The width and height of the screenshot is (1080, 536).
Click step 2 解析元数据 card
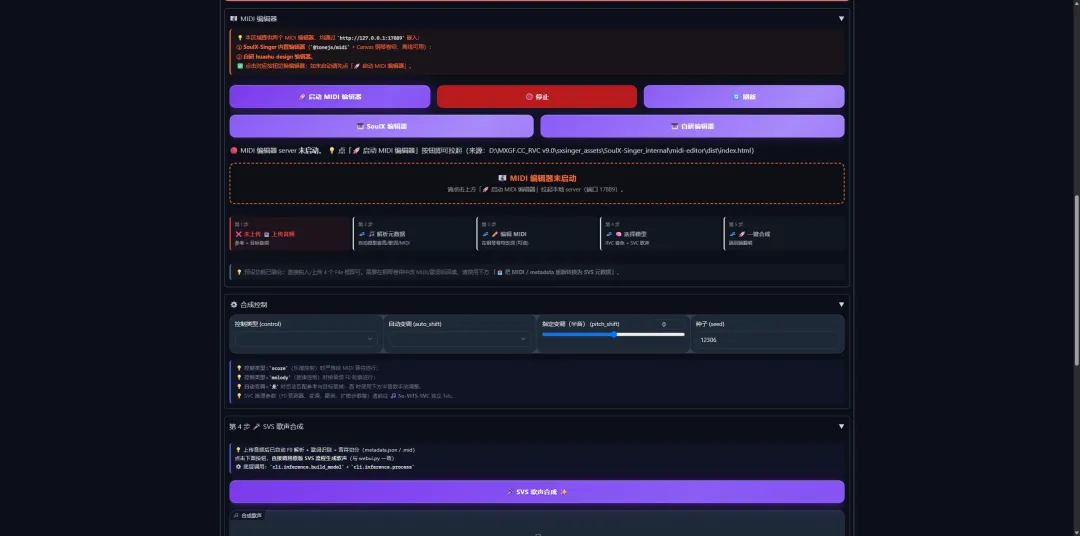coord(414,234)
